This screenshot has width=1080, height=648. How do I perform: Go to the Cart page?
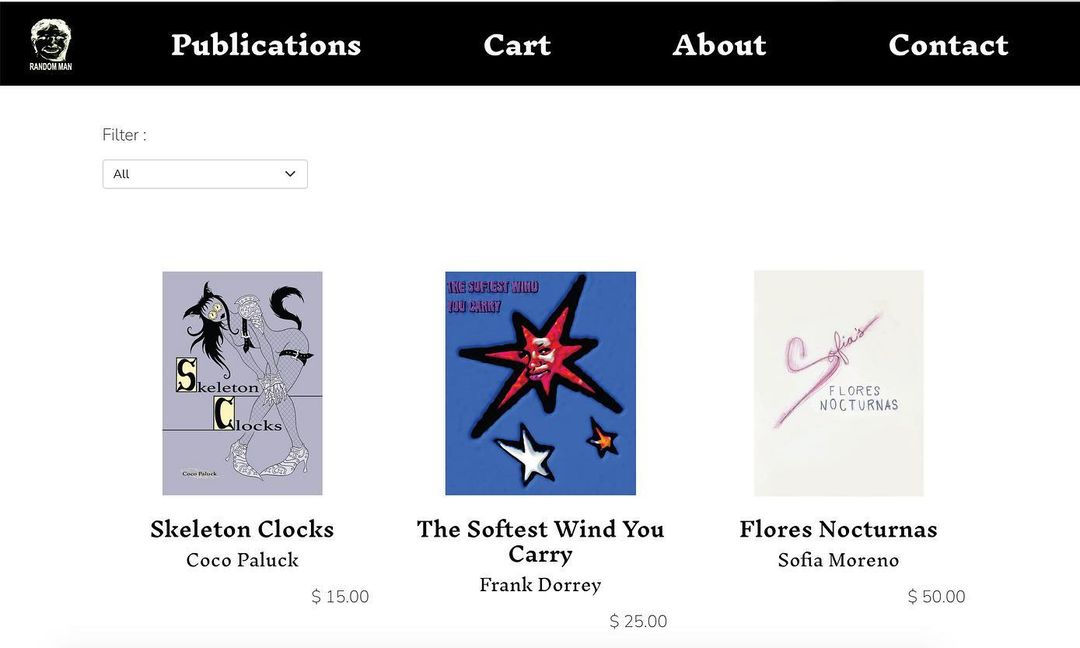point(517,45)
